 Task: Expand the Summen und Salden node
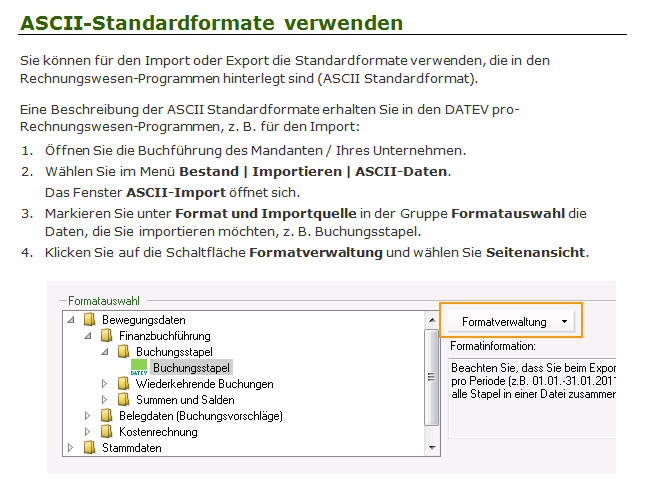pyautogui.click(x=105, y=400)
